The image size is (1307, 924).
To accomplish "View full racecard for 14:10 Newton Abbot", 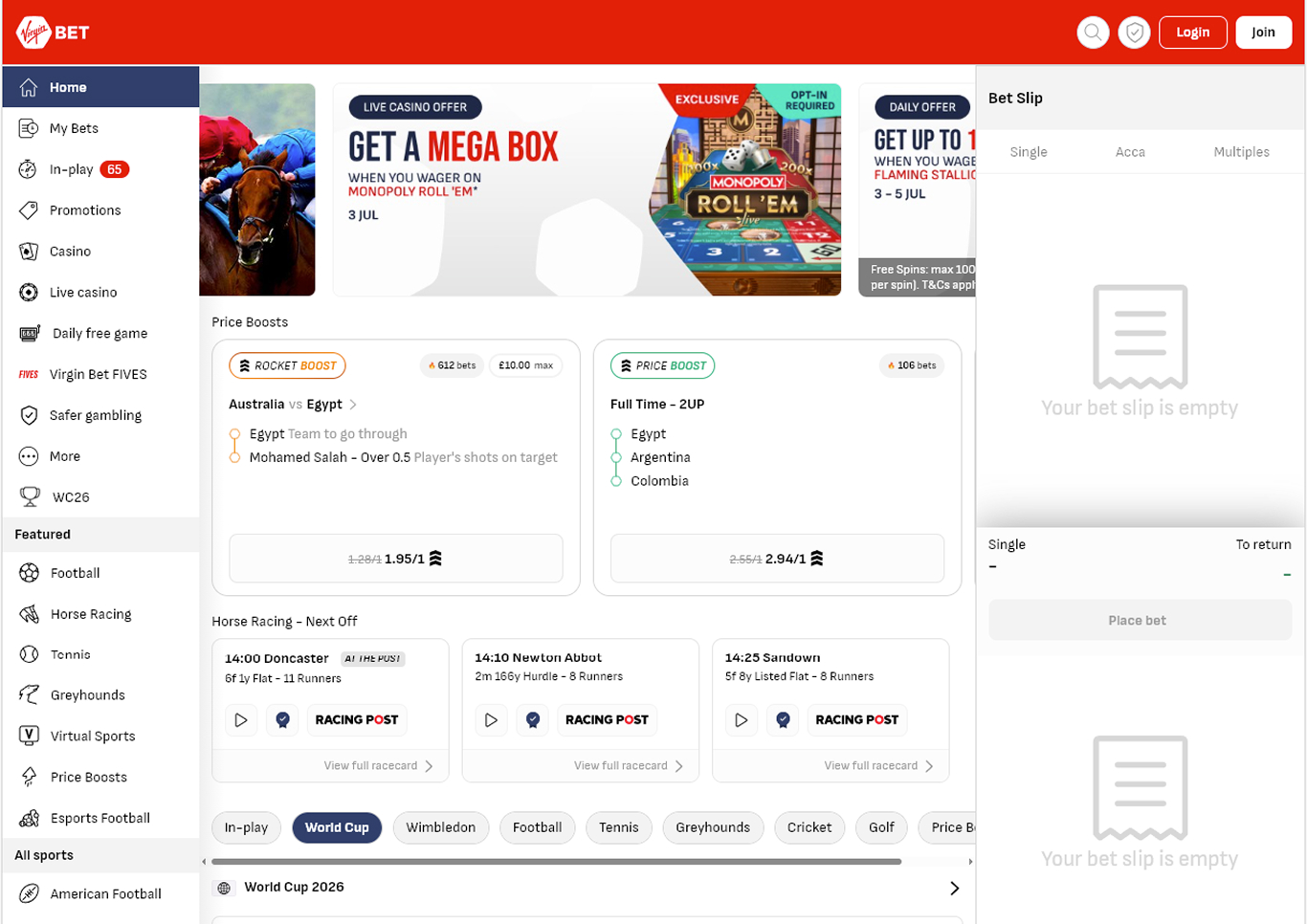I will 629,766.
